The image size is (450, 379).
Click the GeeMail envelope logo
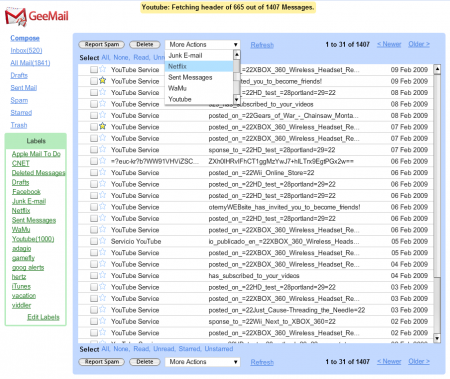click(x=16, y=17)
